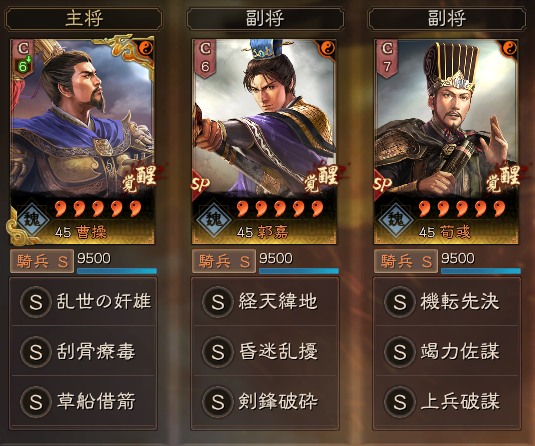Image resolution: width=535 pixels, height=446 pixels.
Task: Select the 上兵破謀 skill
Action: click(x=447, y=401)
